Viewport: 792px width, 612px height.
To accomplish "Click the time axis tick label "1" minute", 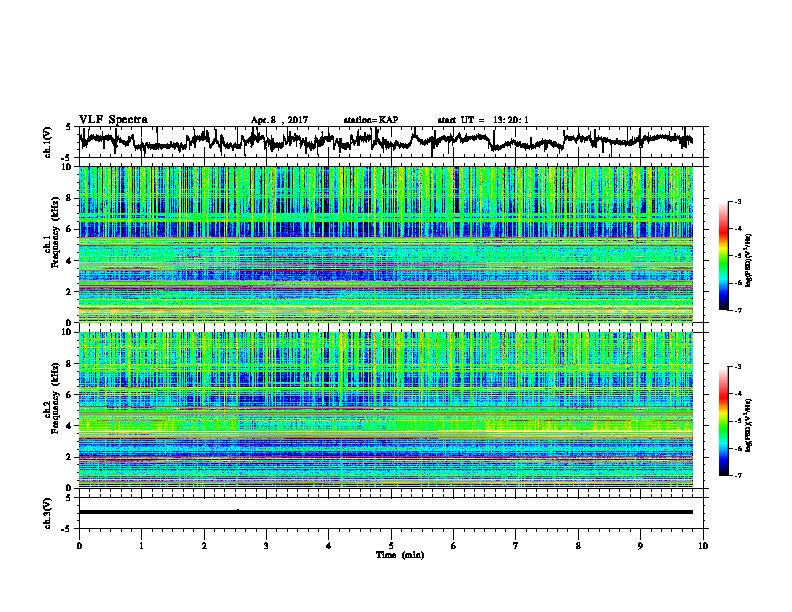I will pos(141,545).
